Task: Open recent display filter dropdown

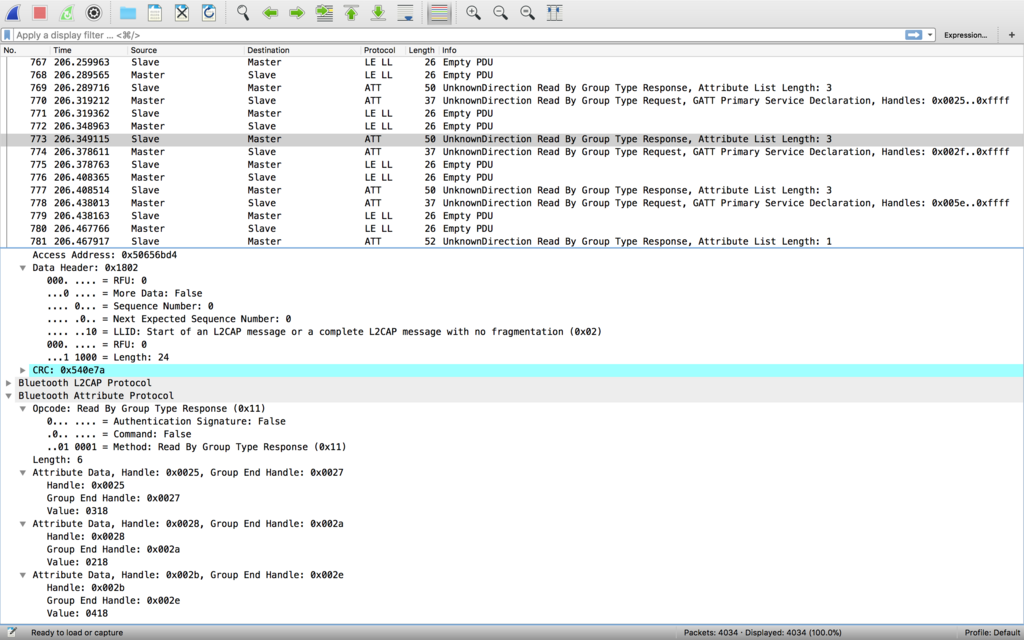Action: pos(930,35)
